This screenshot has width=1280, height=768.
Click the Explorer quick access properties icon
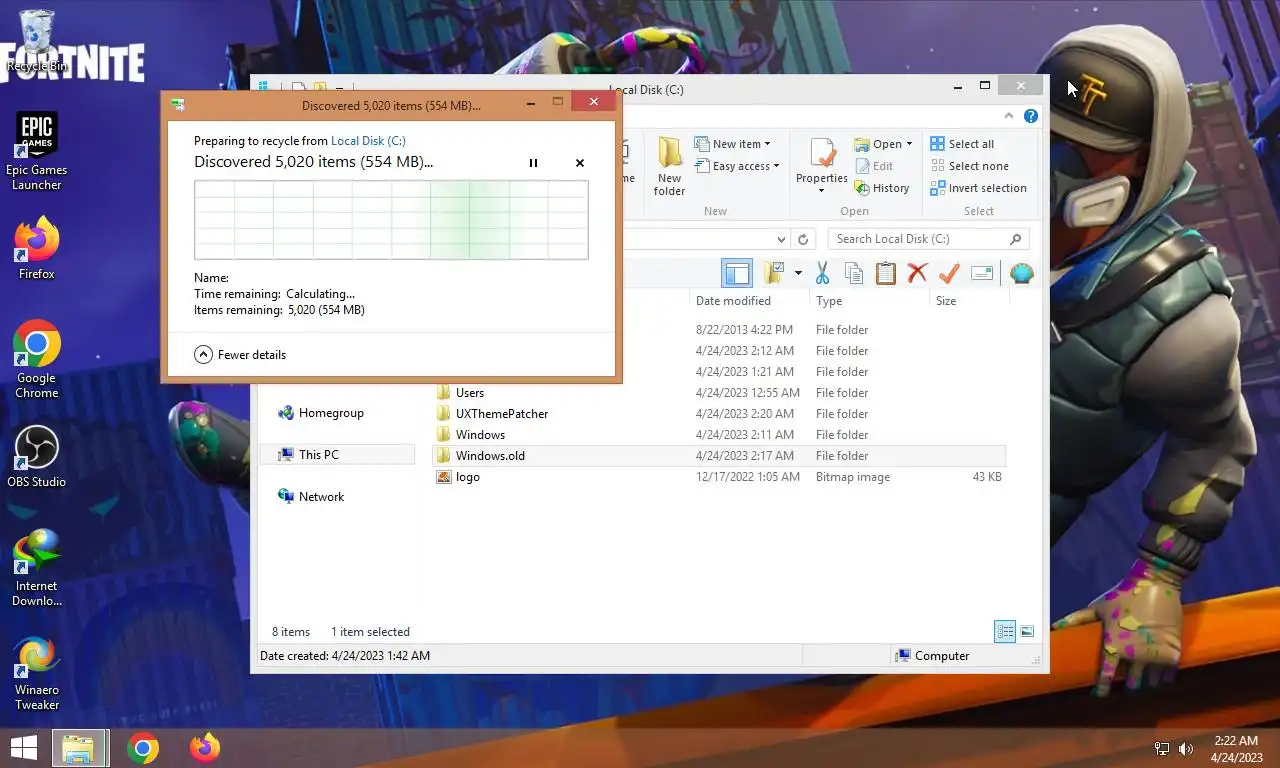pos(298,89)
